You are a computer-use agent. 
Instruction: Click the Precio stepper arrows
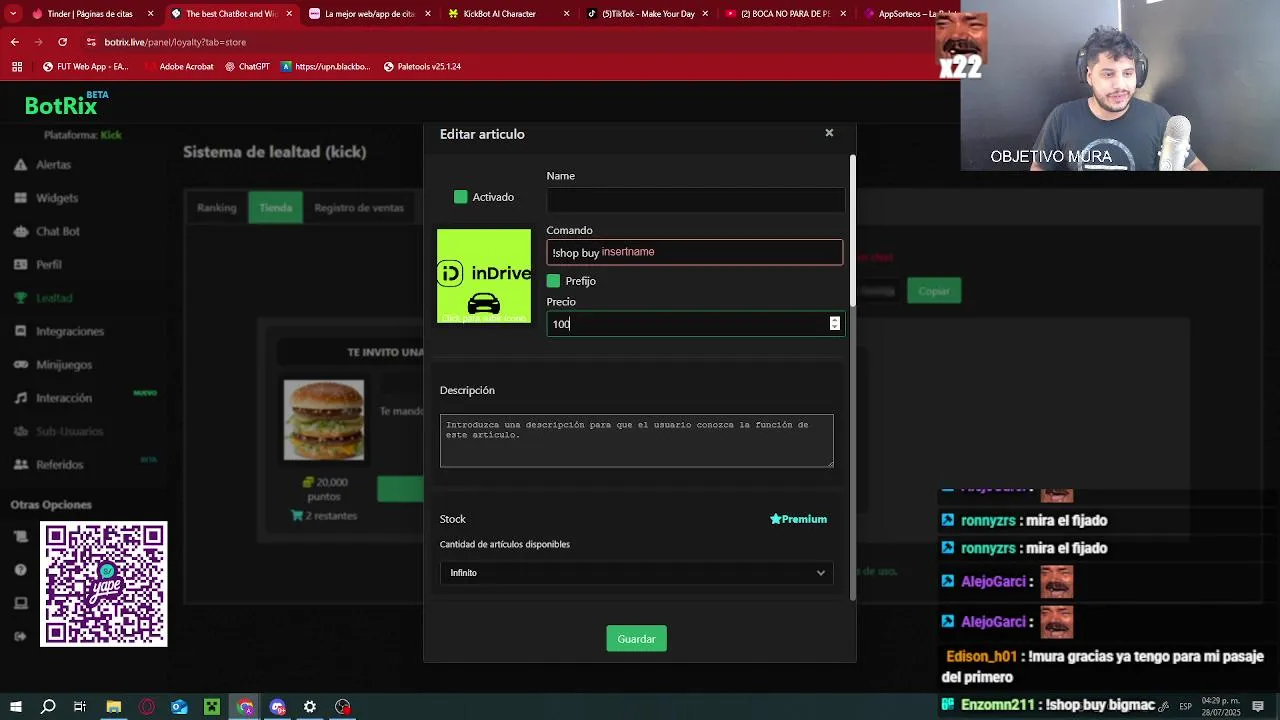coord(834,324)
